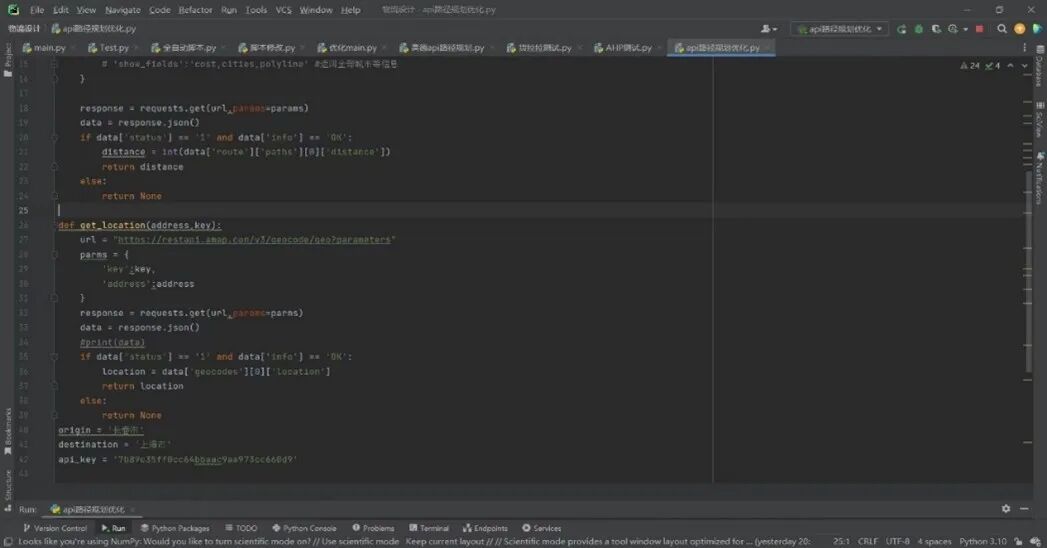This screenshot has width=1047, height=548.
Task: Hide the Run panel with minus icon
Action: click(1024, 509)
